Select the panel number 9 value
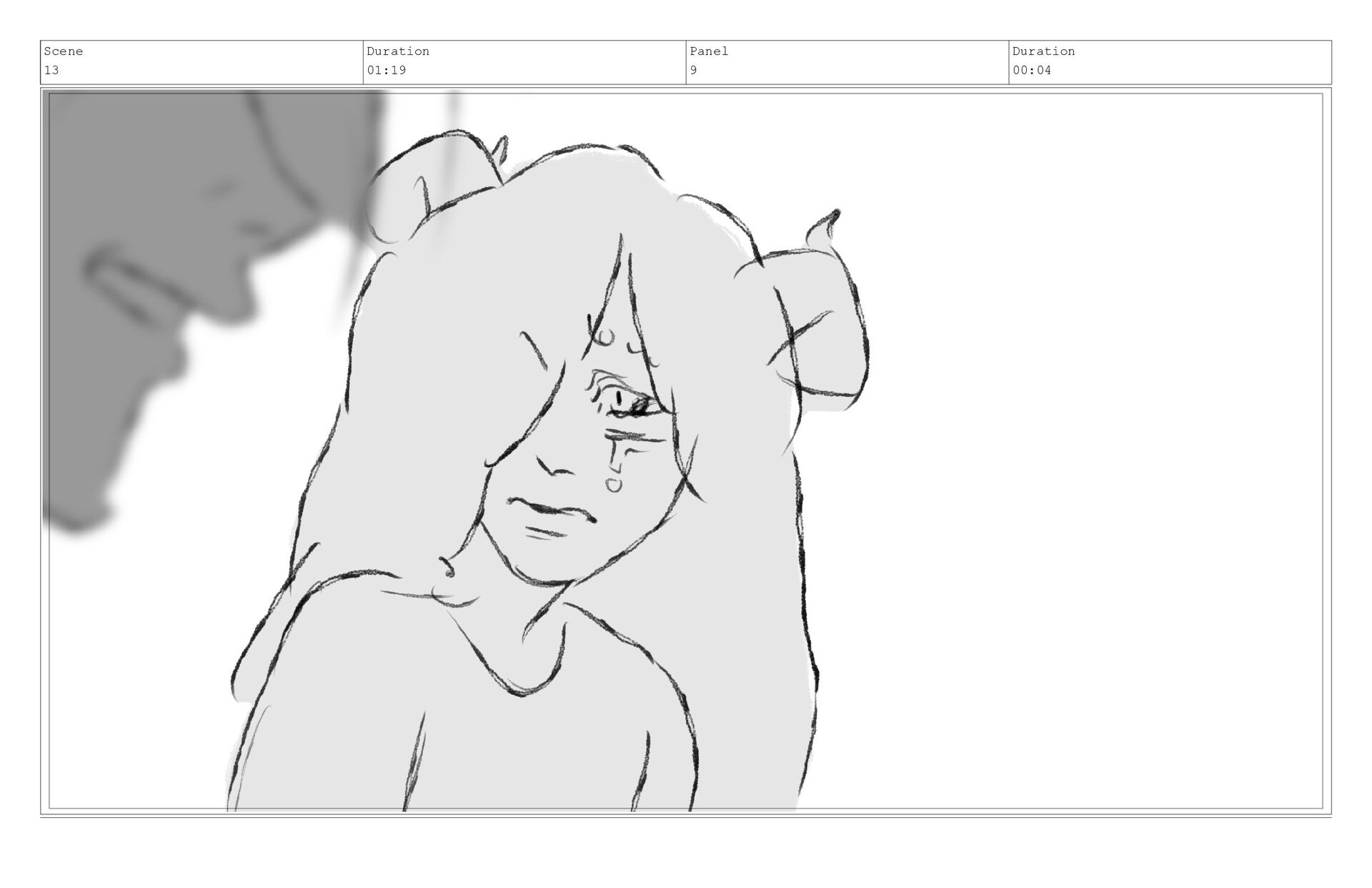 (694, 70)
